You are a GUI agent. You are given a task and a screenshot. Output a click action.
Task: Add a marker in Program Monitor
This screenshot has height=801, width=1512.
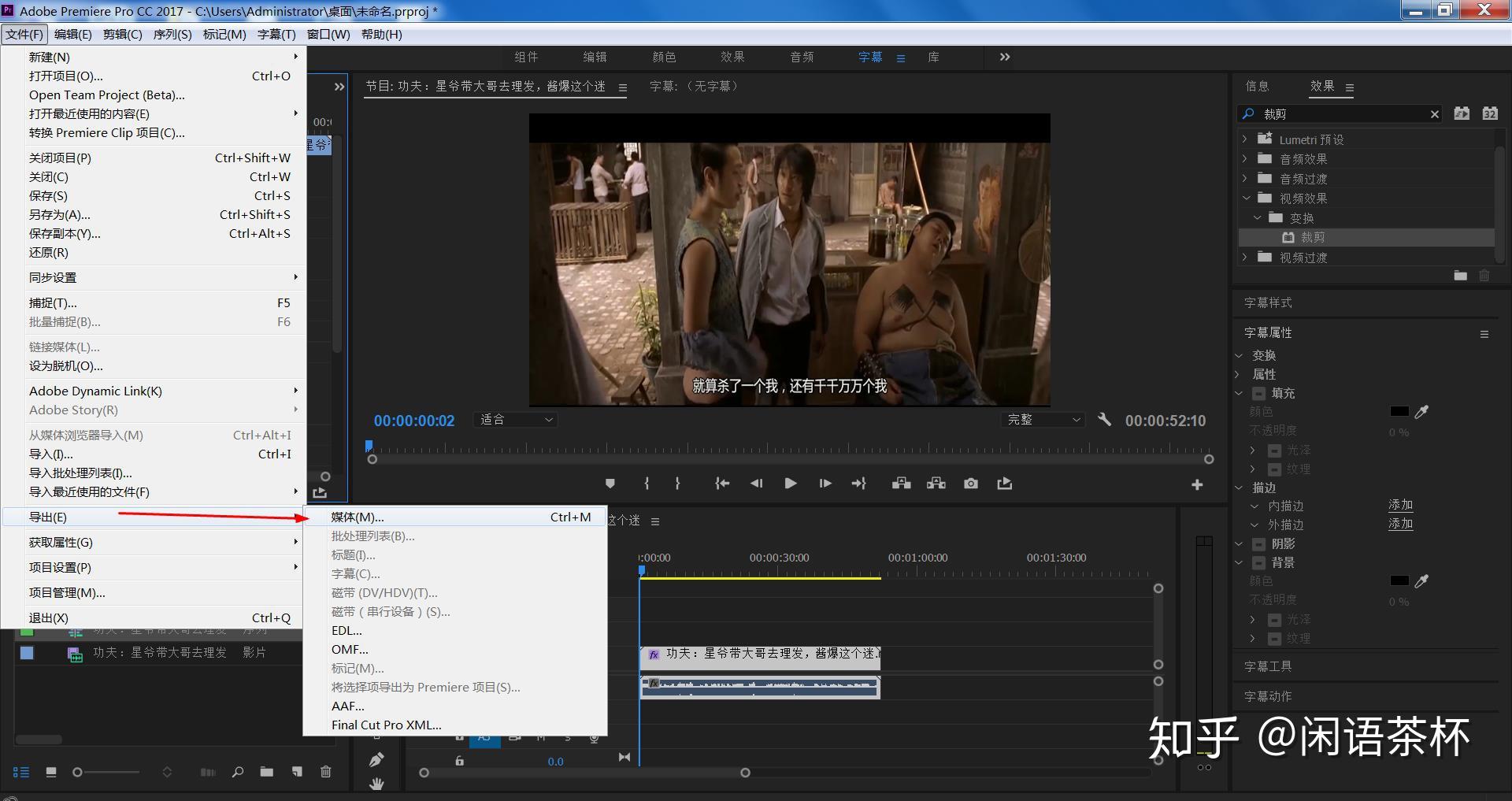pyautogui.click(x=610, y=484)
